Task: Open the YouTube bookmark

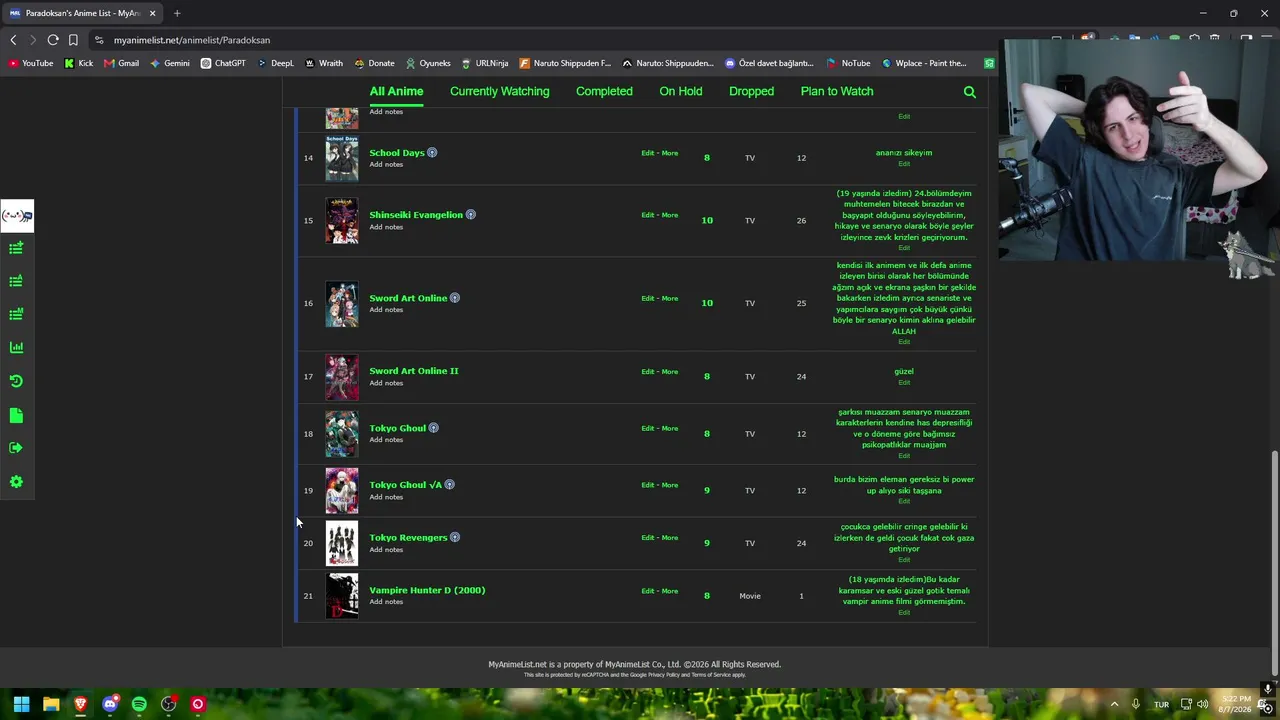Action: tap(30, 63)
